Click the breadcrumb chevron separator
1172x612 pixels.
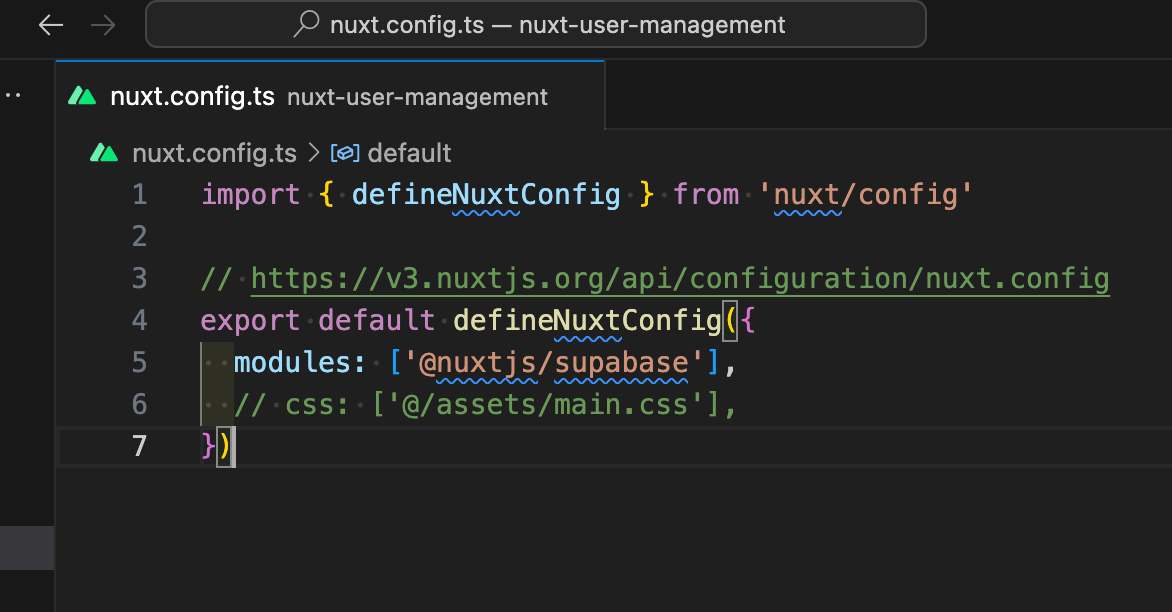(x=314, y=153)
